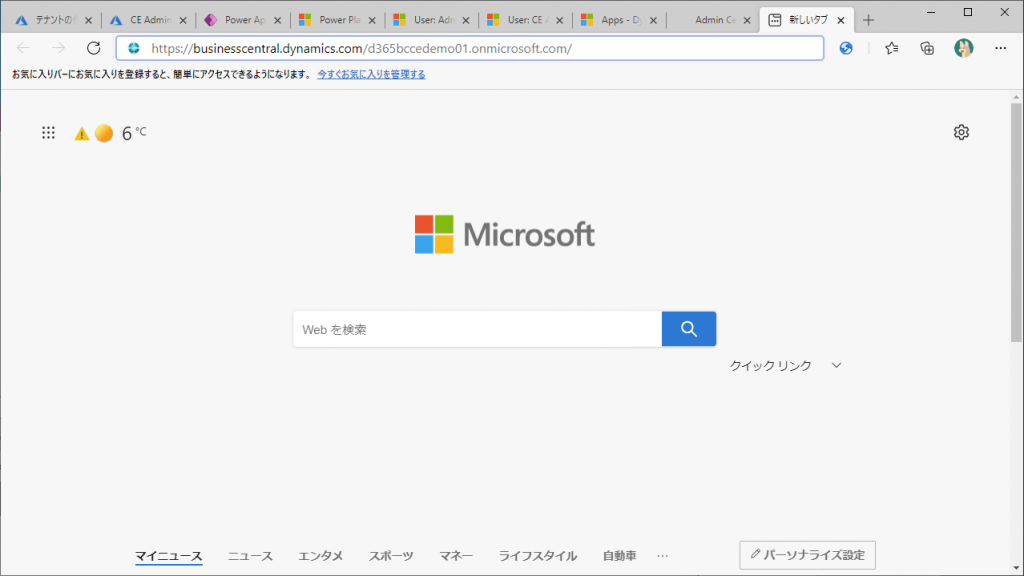
Task: Go back with the back arrow
Action: pos(24,48)
